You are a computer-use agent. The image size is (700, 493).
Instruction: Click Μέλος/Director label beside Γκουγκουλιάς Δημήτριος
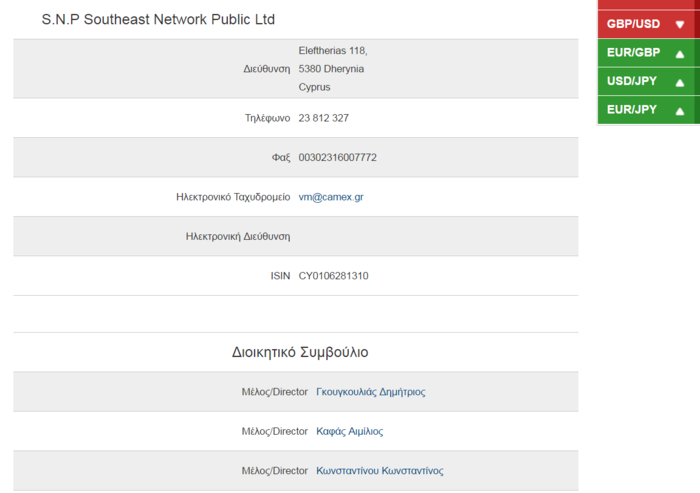275,392
